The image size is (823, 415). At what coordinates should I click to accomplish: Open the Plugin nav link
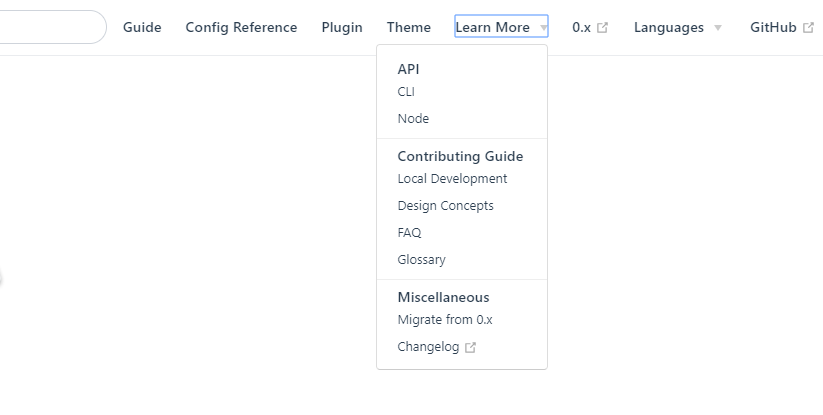click(342, 27)
